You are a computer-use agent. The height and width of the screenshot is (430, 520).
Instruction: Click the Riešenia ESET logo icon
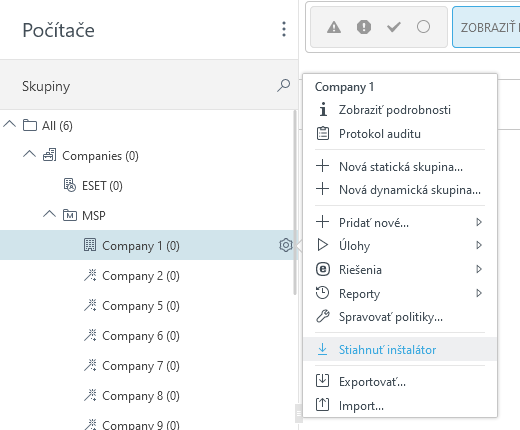323,269
